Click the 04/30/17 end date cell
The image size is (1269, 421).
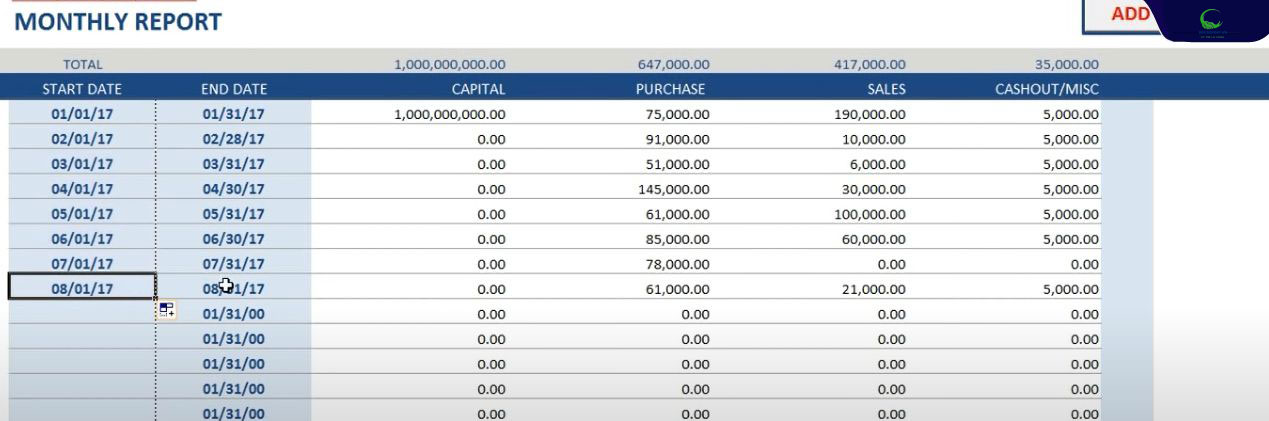click(x=234, y=189)
